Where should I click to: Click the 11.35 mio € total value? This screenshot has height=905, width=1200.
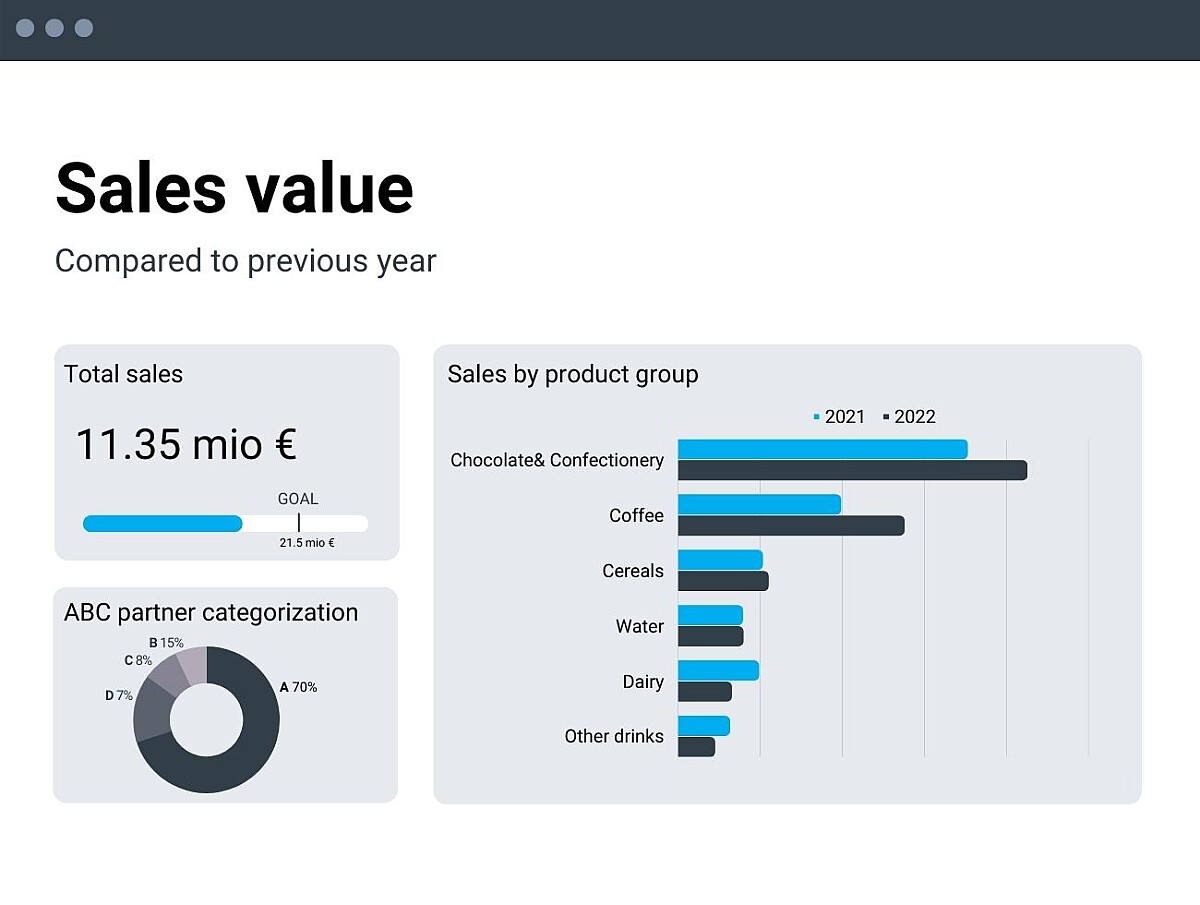point(186,444)
